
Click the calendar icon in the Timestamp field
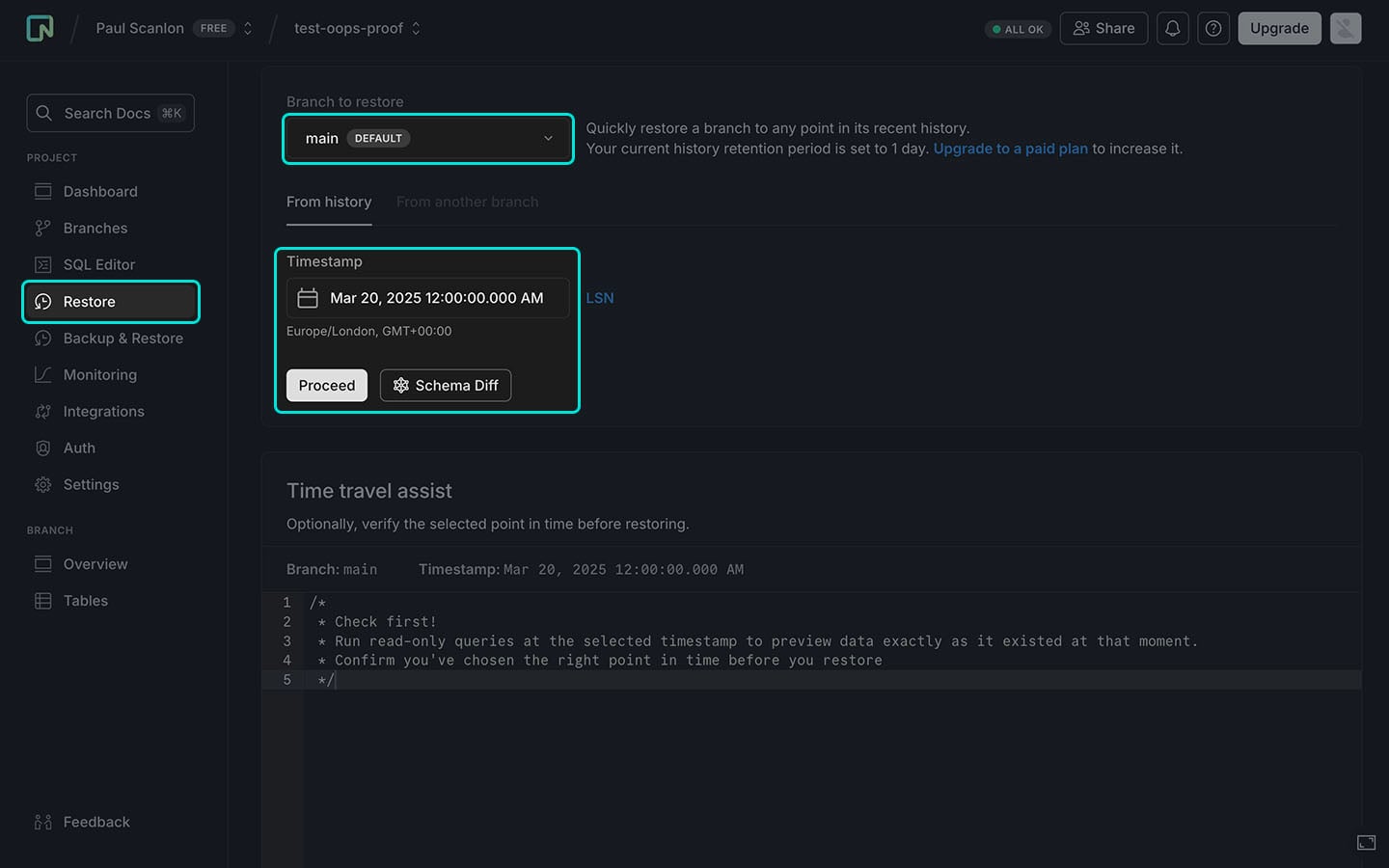[x=308, y=298]
